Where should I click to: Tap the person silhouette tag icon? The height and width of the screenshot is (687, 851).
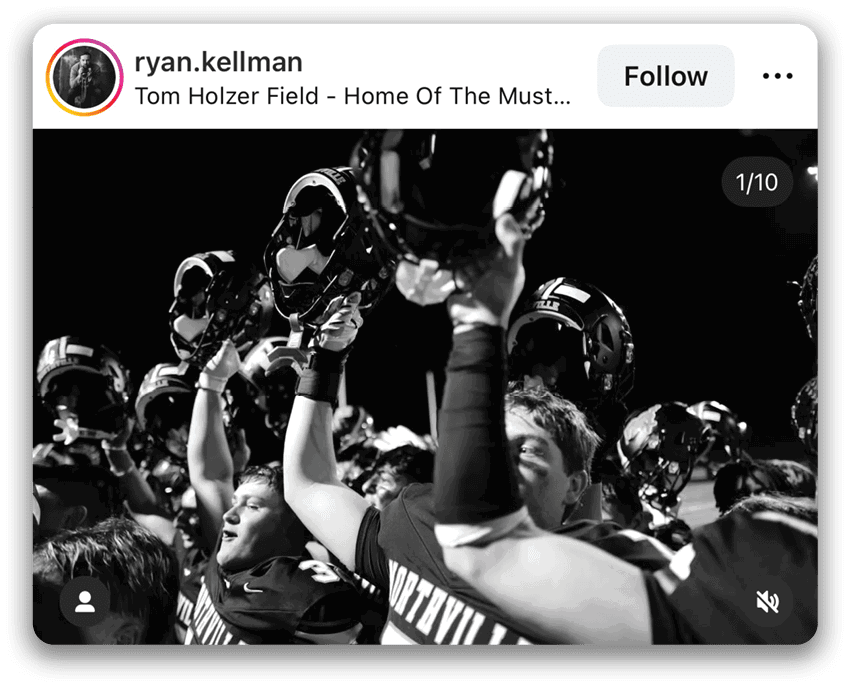(x=85, y=601)
